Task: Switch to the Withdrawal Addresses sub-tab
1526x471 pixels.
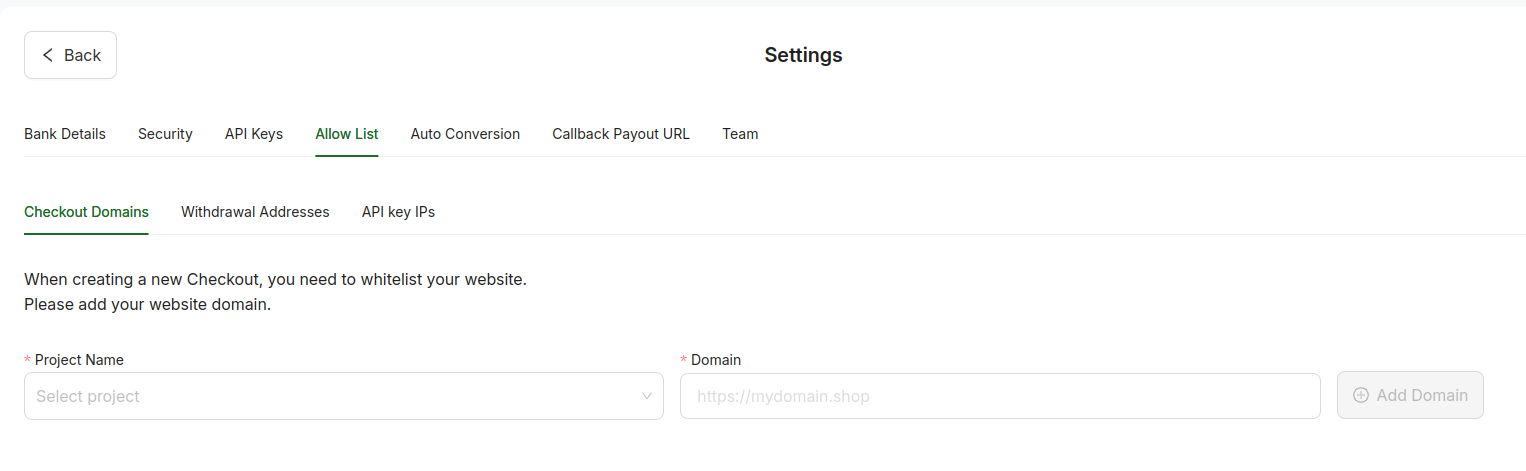Action: point(255,212)
